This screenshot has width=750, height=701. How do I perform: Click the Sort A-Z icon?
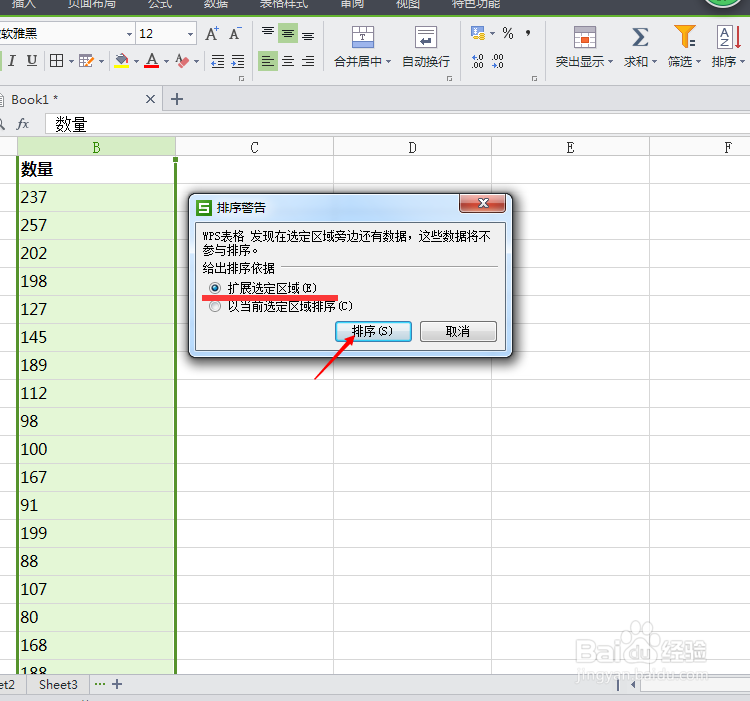(x=729, y=37)
